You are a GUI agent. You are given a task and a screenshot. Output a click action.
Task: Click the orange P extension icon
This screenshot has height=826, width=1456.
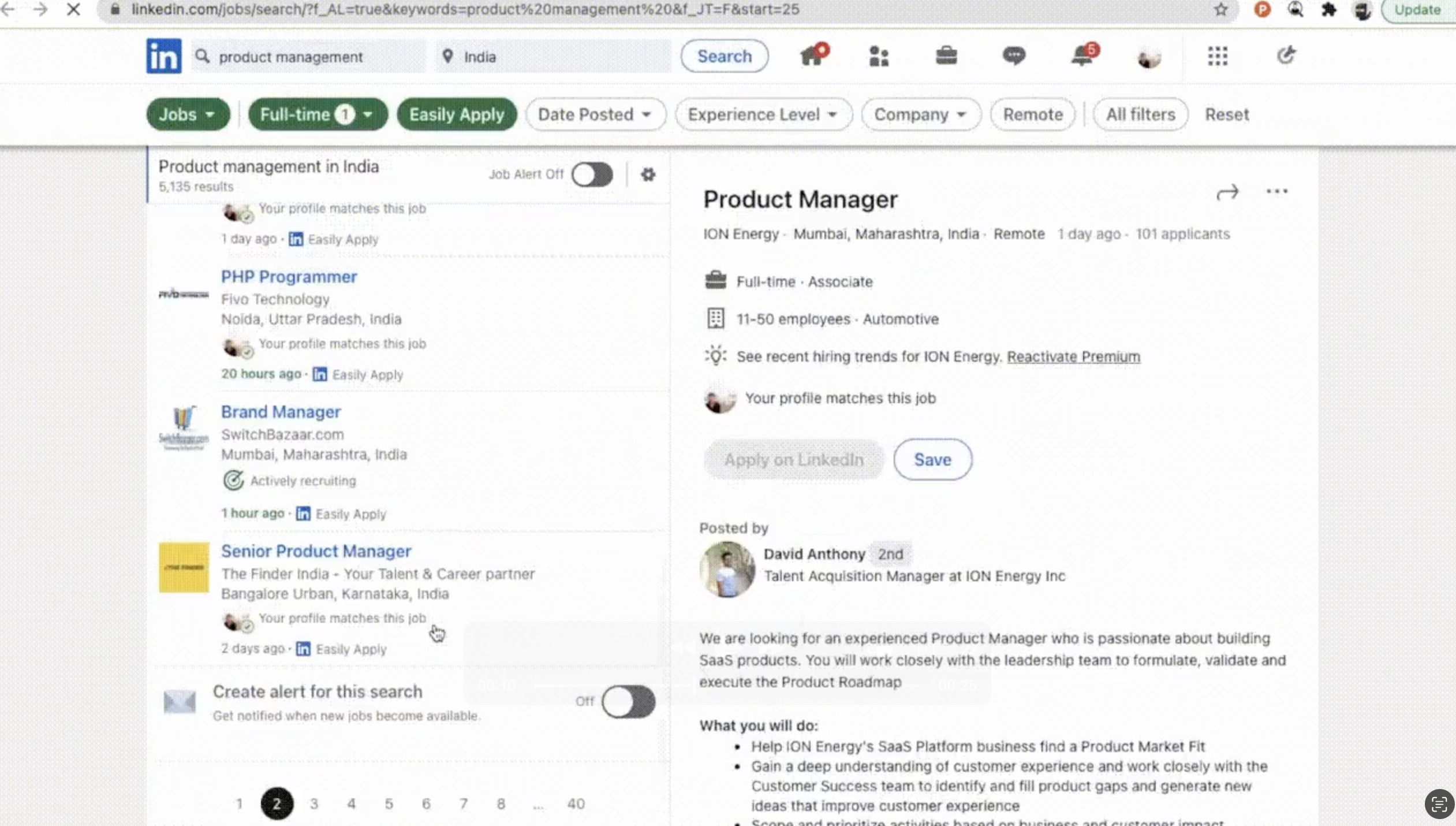tap(1262, 10)
